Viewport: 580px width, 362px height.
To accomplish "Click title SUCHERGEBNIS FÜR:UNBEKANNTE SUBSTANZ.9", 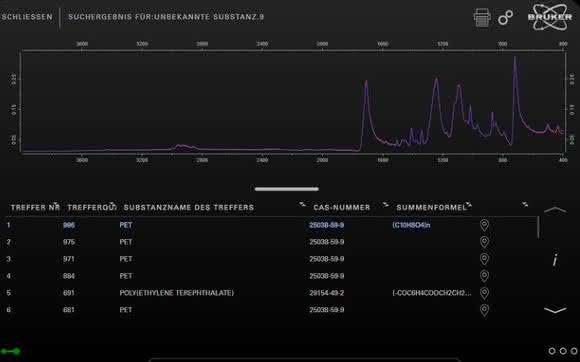I will [166, 17].
